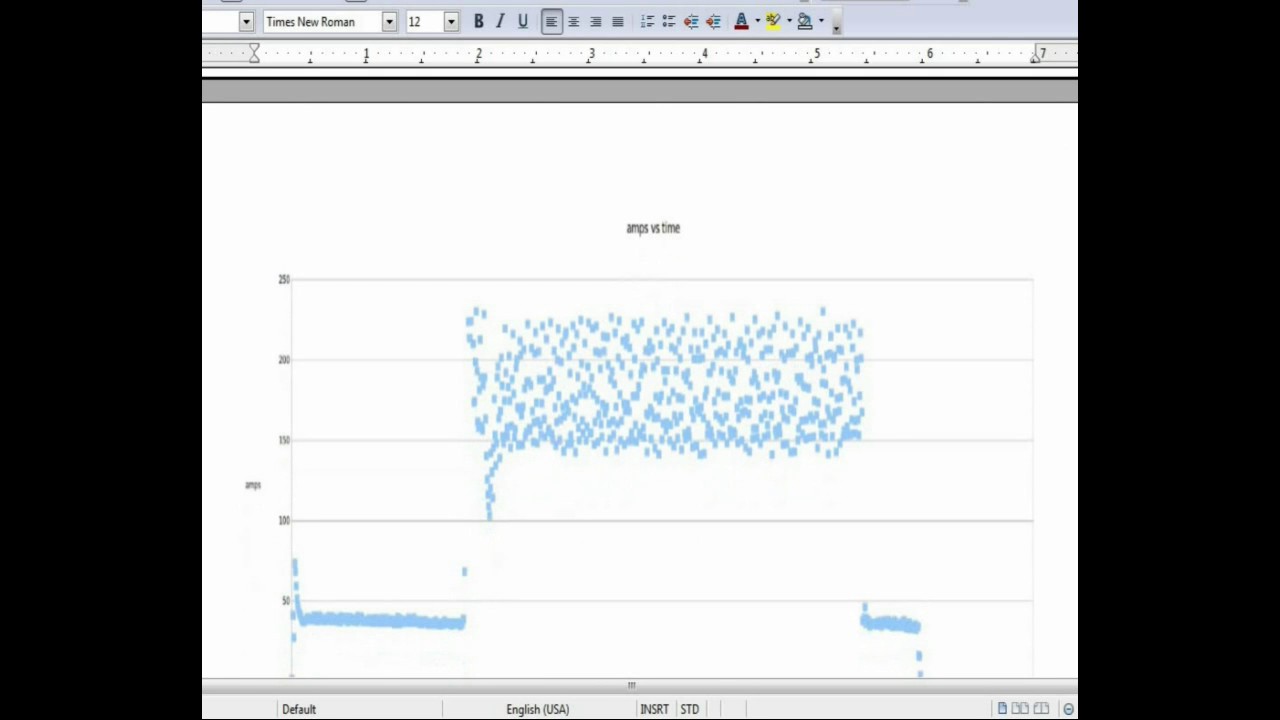Expand the paragraph style dropdown arrow
The width and height of the screenshot is (1280, 720).
point(246,22)
